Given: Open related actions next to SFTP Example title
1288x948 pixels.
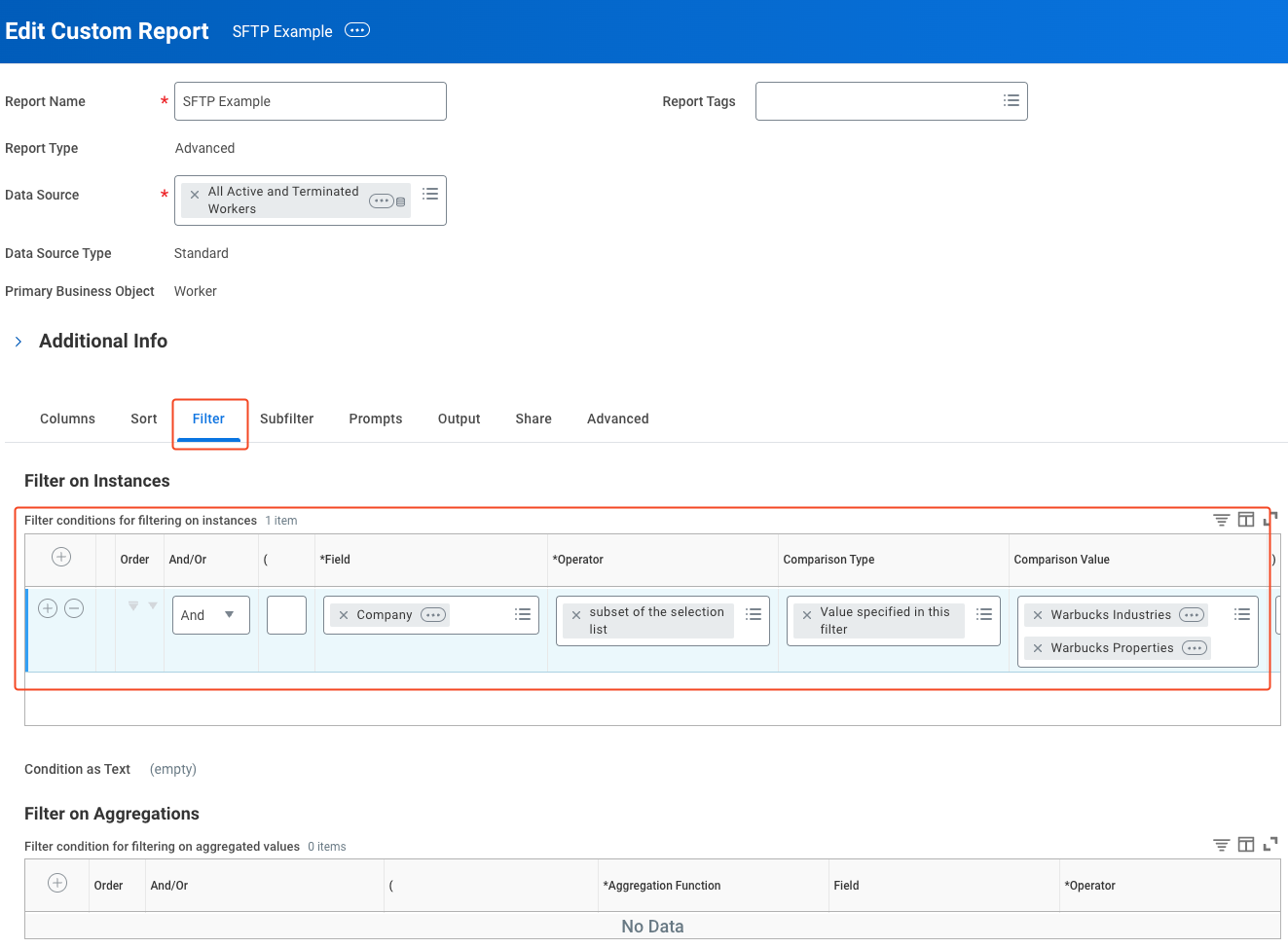Looking at the screenshot, I should click(x=357, y=30).
